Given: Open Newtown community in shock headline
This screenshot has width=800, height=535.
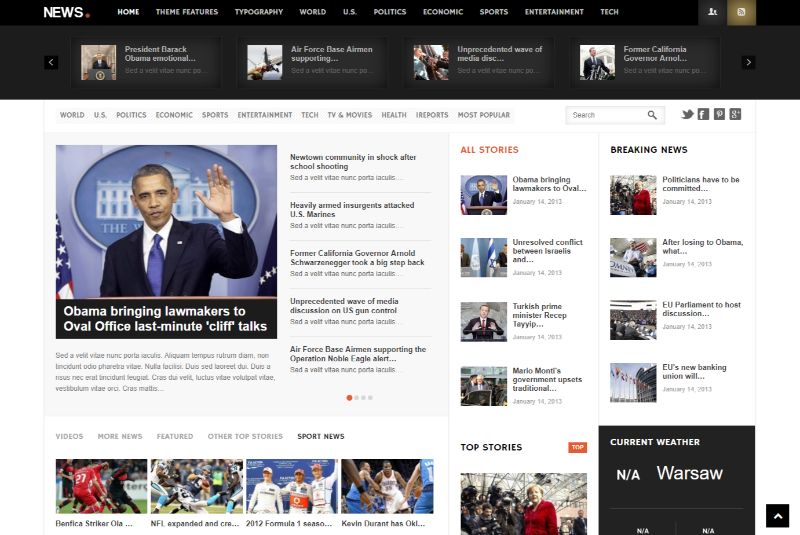Looking at the screenshot, I should pos(353,162).
